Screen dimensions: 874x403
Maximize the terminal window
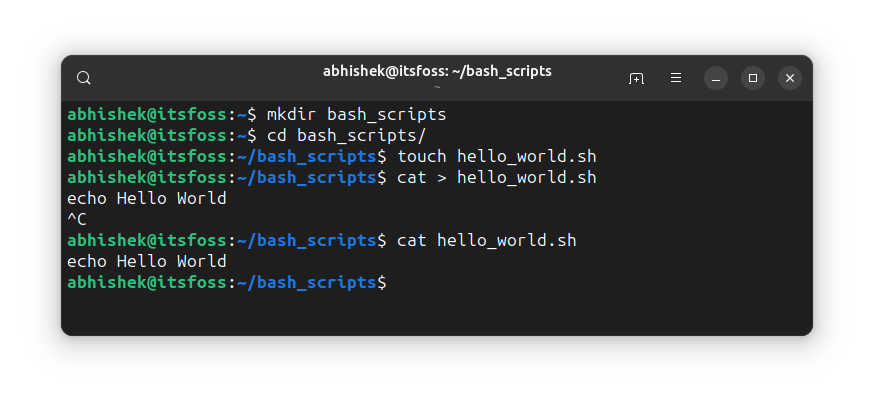tap(753, 78)
